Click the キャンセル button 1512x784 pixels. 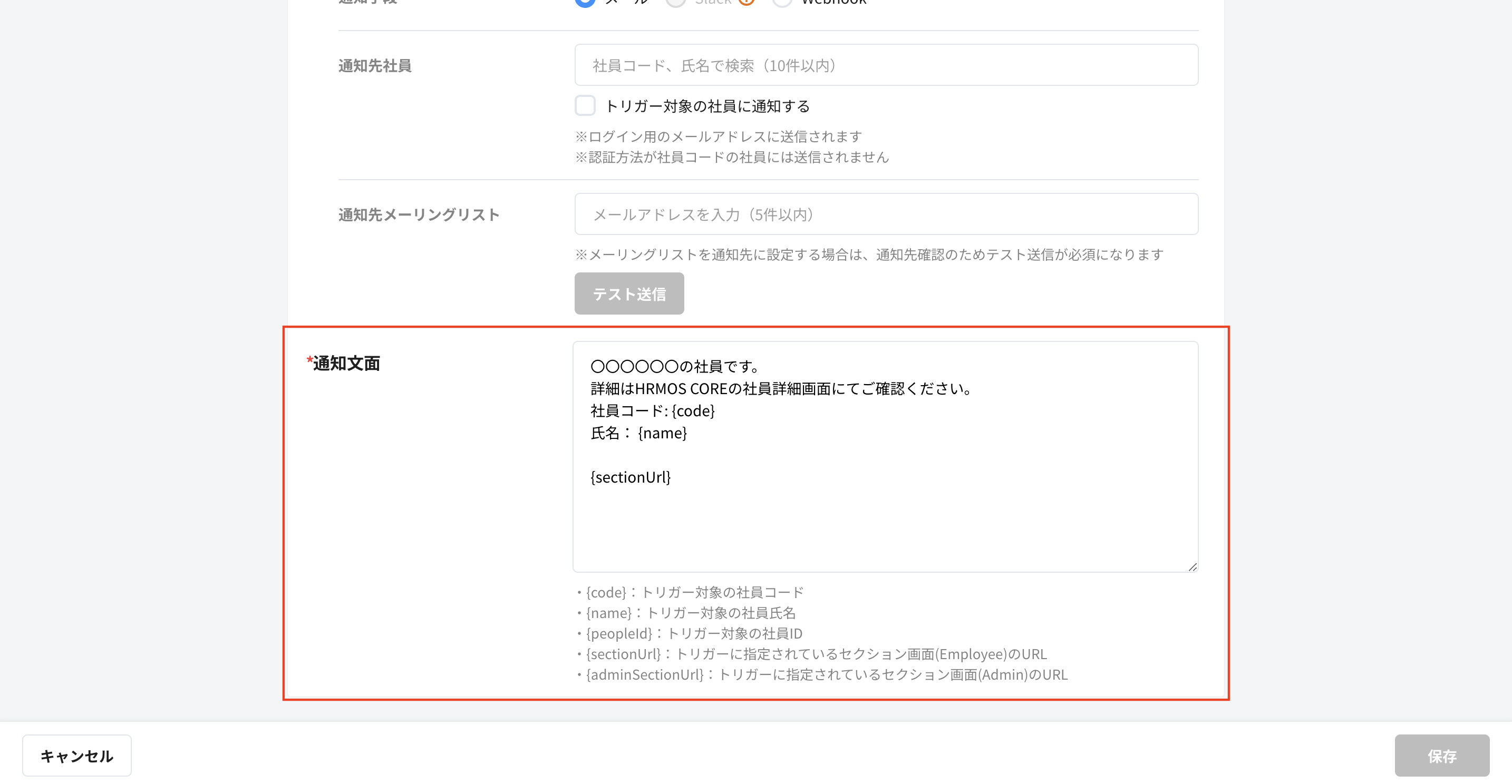coord(76,755)
